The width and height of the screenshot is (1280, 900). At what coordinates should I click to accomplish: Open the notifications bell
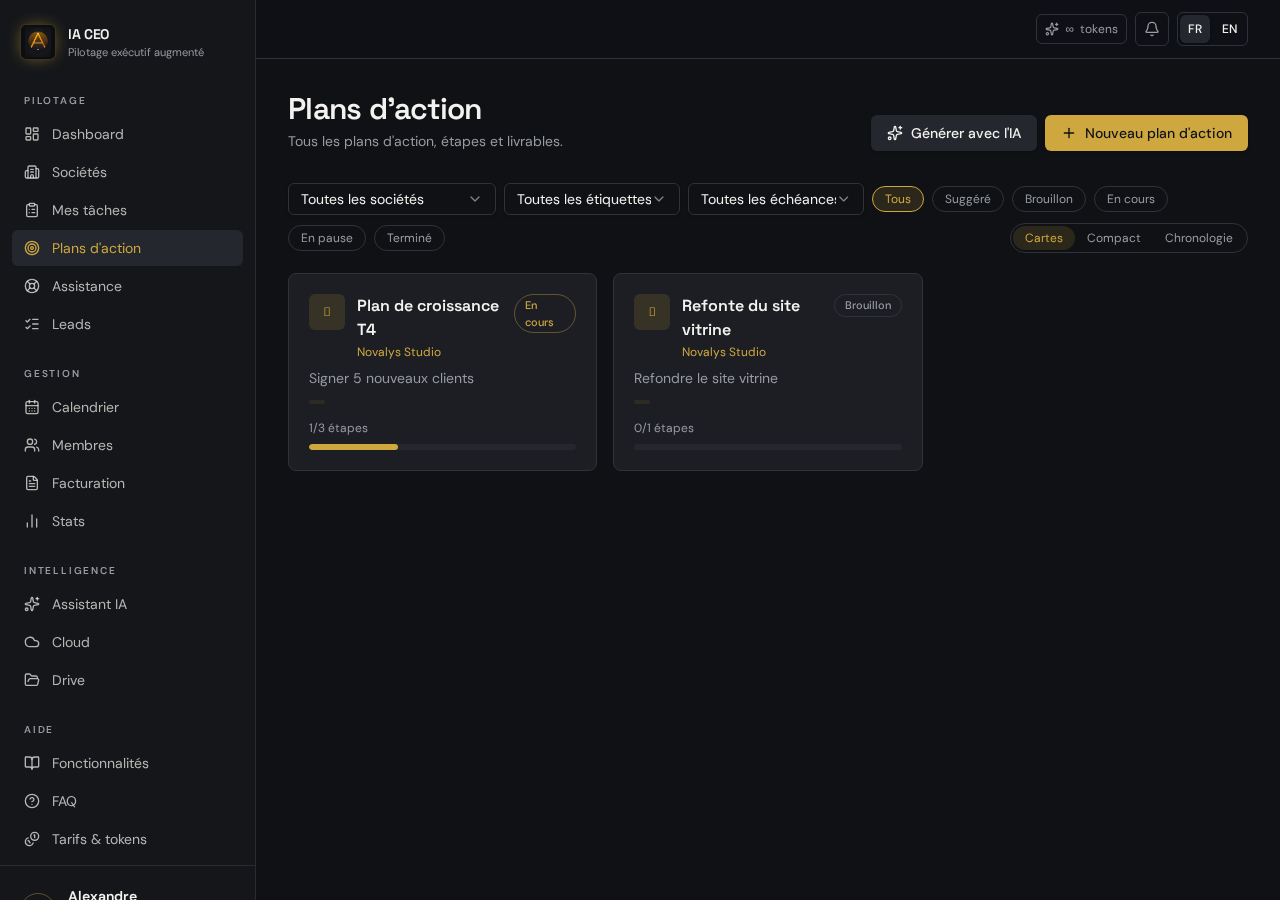coord(1152,29)
